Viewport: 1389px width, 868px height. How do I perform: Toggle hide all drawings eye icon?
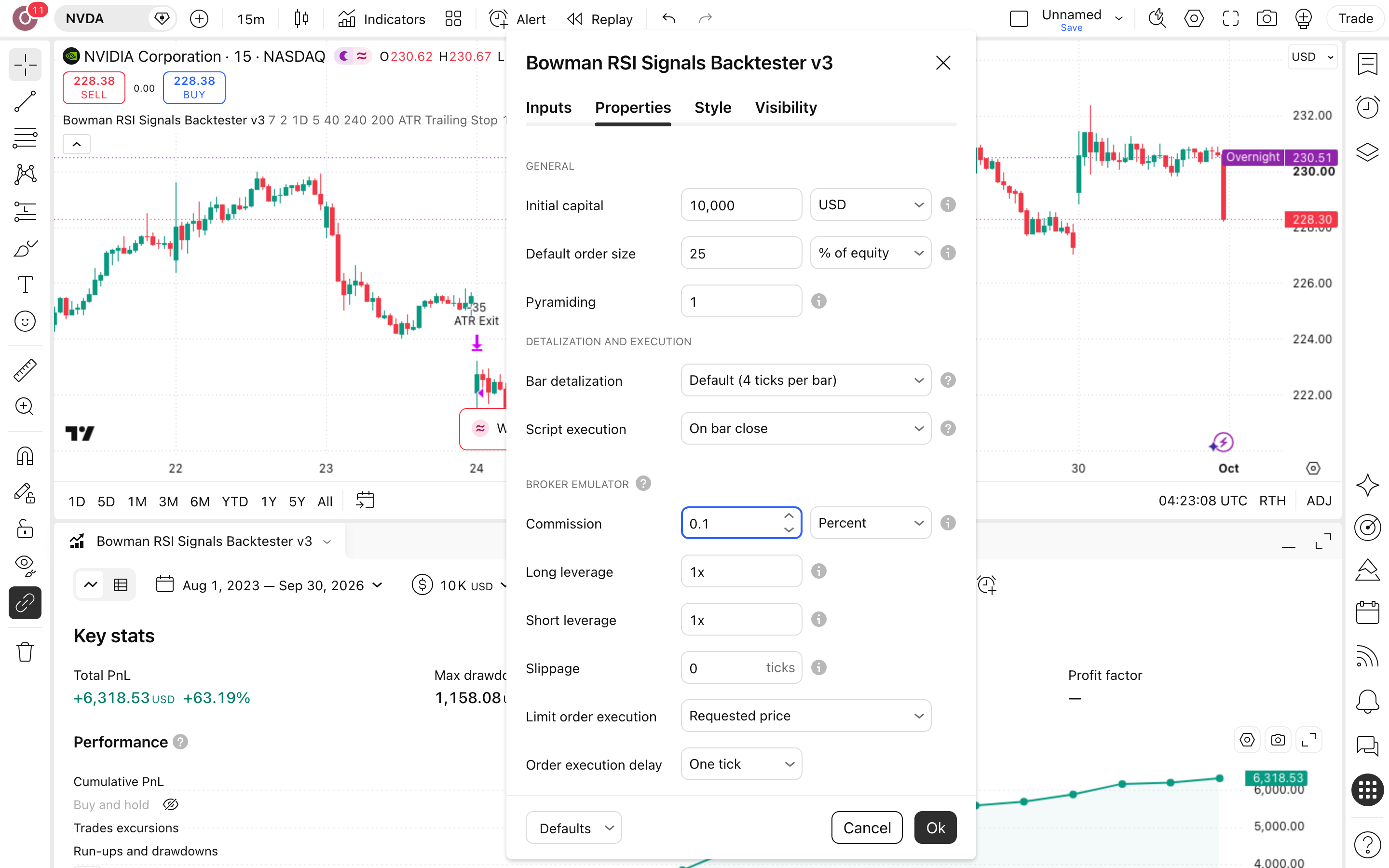(25, 566)
